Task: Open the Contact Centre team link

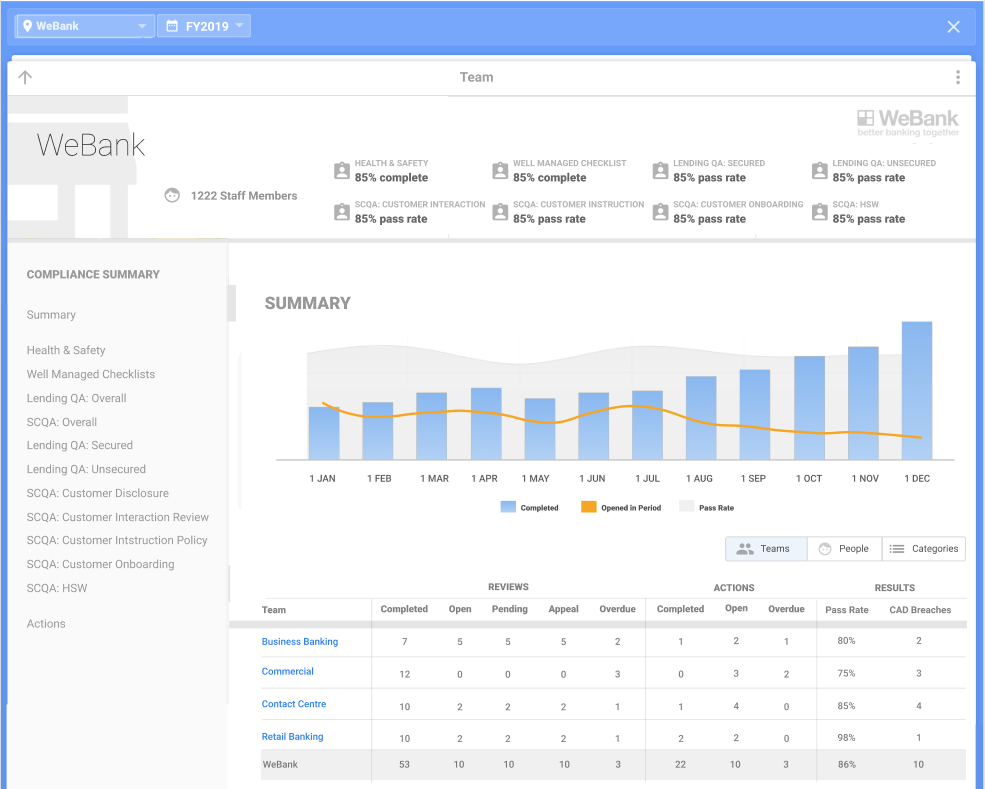Action: point(293,704)
